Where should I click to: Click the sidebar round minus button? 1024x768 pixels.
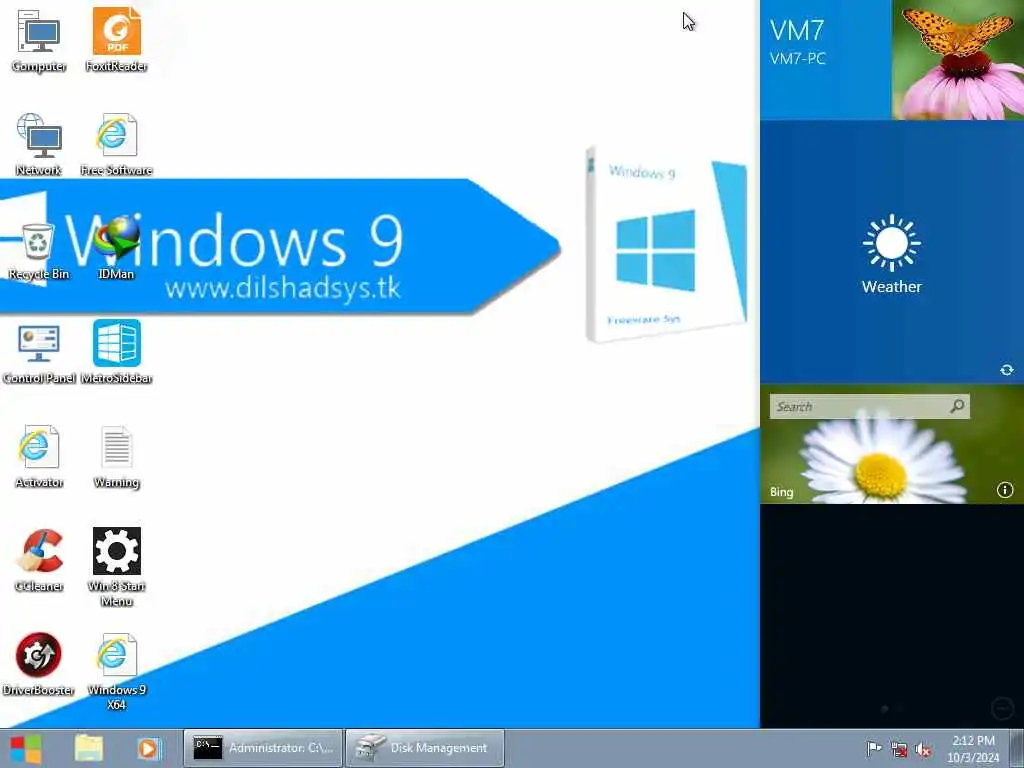click(x=1002, y=708)
